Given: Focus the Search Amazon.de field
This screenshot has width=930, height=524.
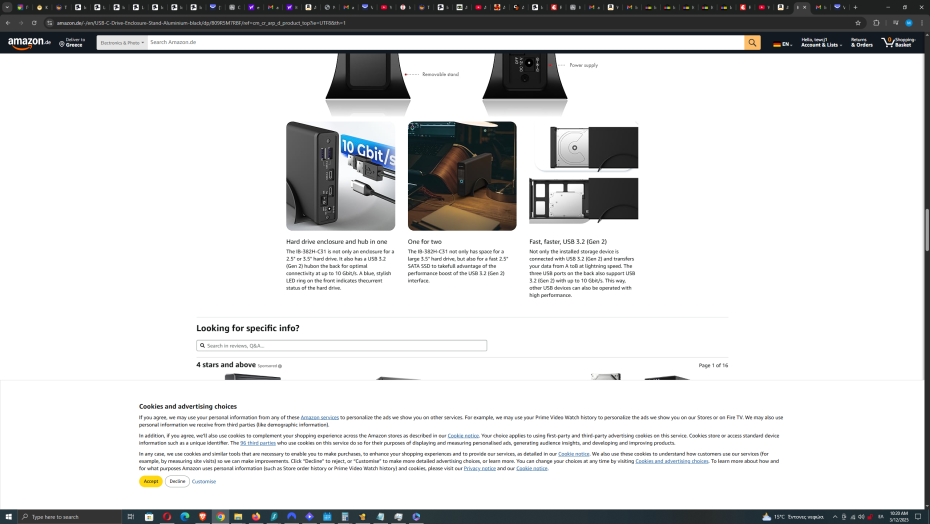Looking at the screenshot, I should [445, 43].
